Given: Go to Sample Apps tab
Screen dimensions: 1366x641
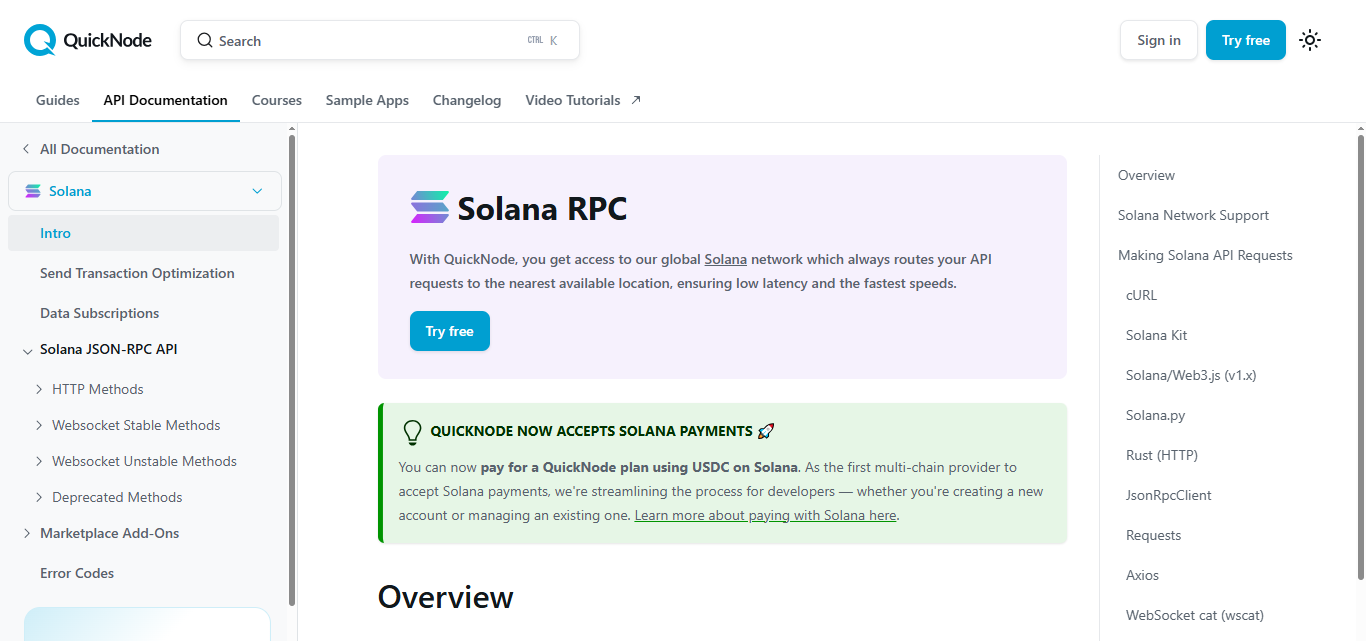Looking at the screenshot, I should pyautogui.click(x=367, y=100).
